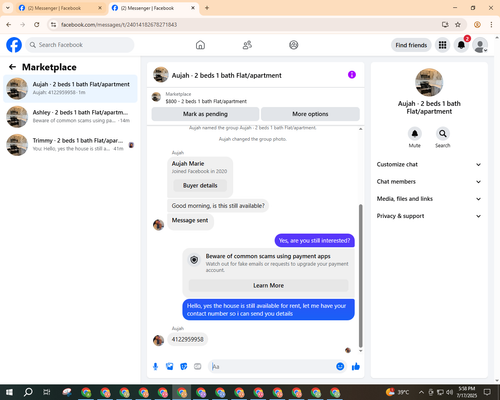The width and height of the screenshot is (500, 400).
Task: Expand Customize chat section
Action: 429,164
